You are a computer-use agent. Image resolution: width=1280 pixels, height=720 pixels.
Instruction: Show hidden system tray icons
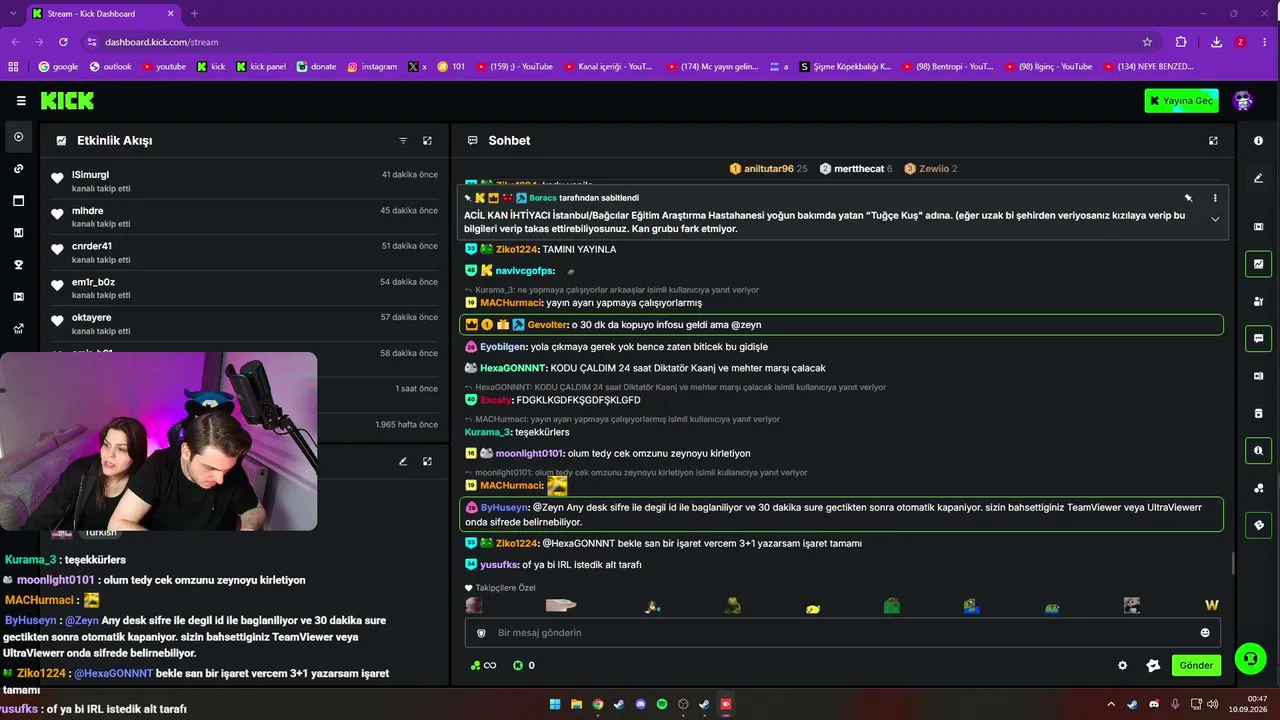(1111, 704)
